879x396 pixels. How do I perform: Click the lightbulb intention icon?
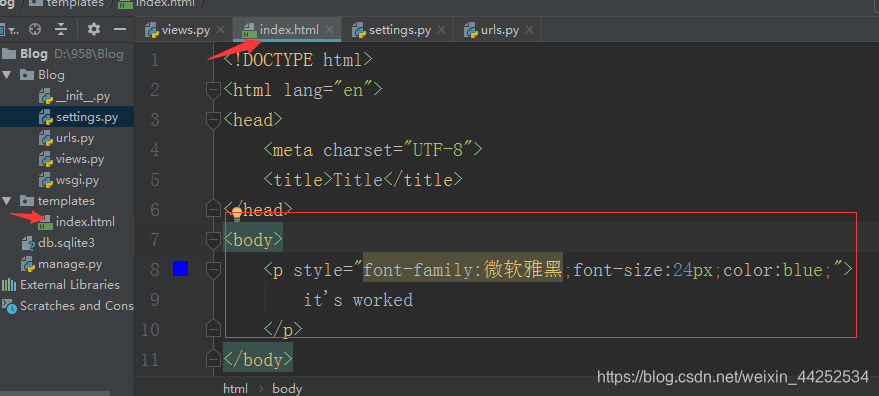[237, 212]
